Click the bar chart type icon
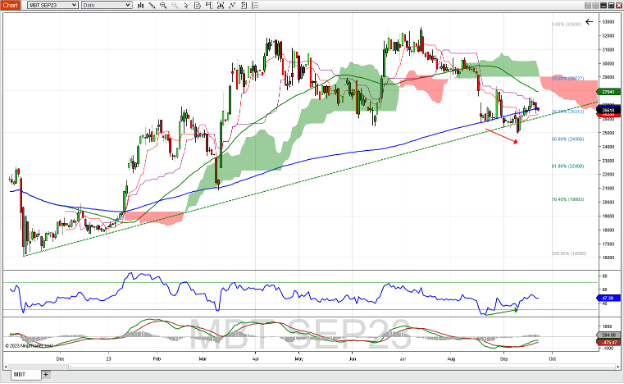 [140, 5]
